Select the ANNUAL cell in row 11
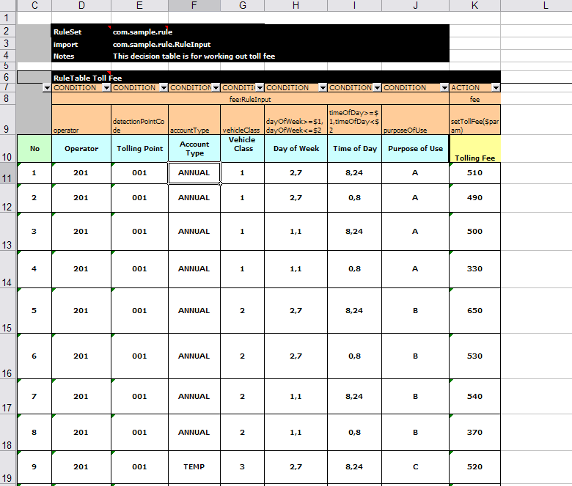Screen dimensions: 572x486 tap(194, 173)
